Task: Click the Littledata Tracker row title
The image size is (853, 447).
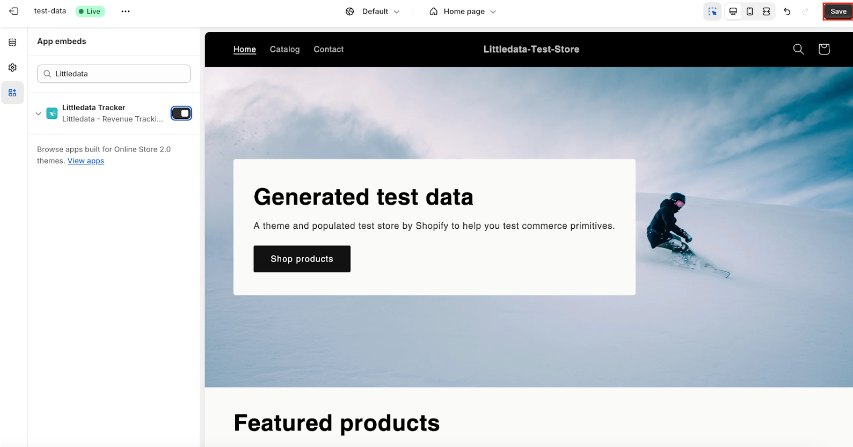Action: click(x=94, y=108)
